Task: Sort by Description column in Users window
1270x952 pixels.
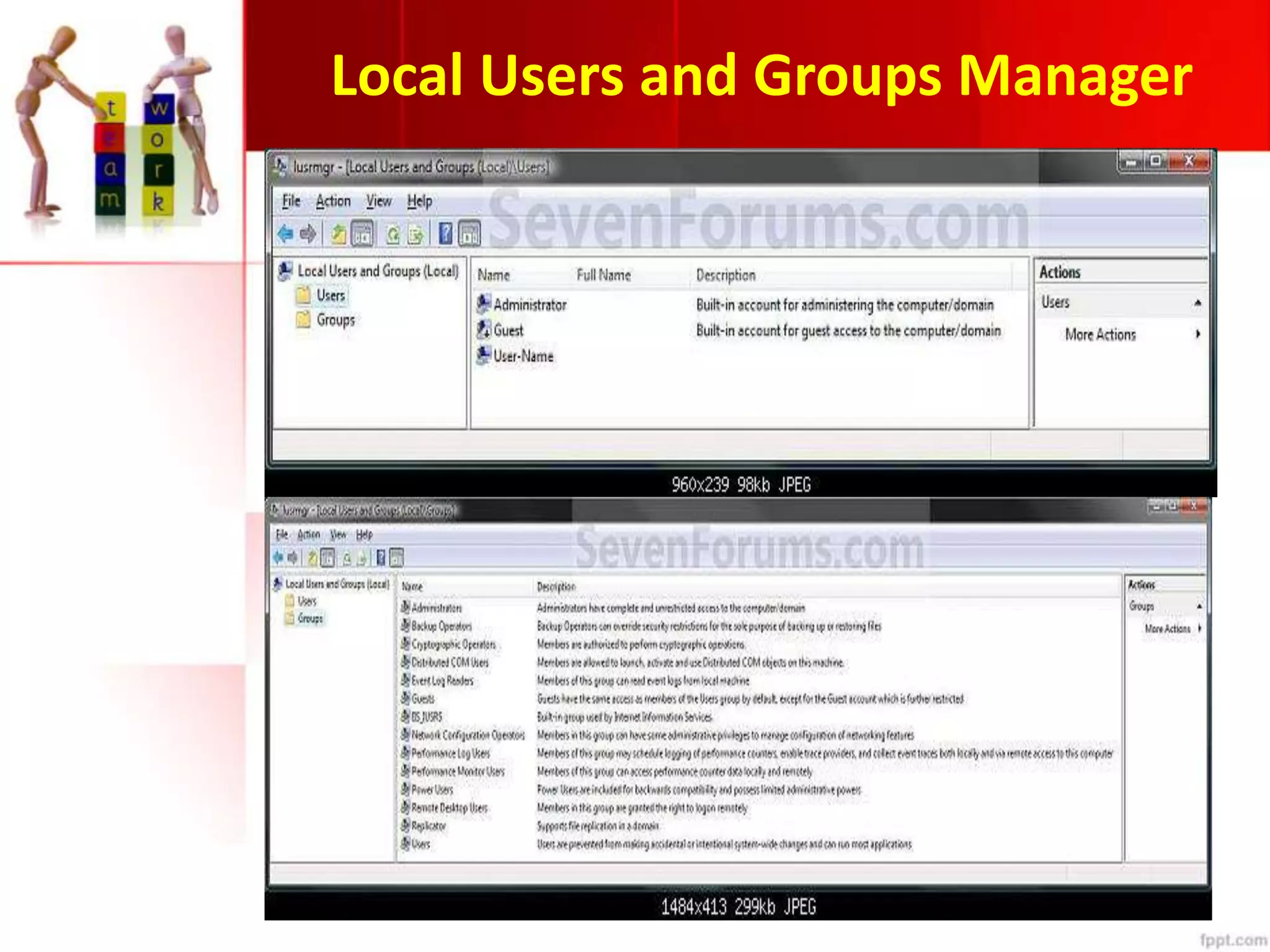Action: click(726, 275)
